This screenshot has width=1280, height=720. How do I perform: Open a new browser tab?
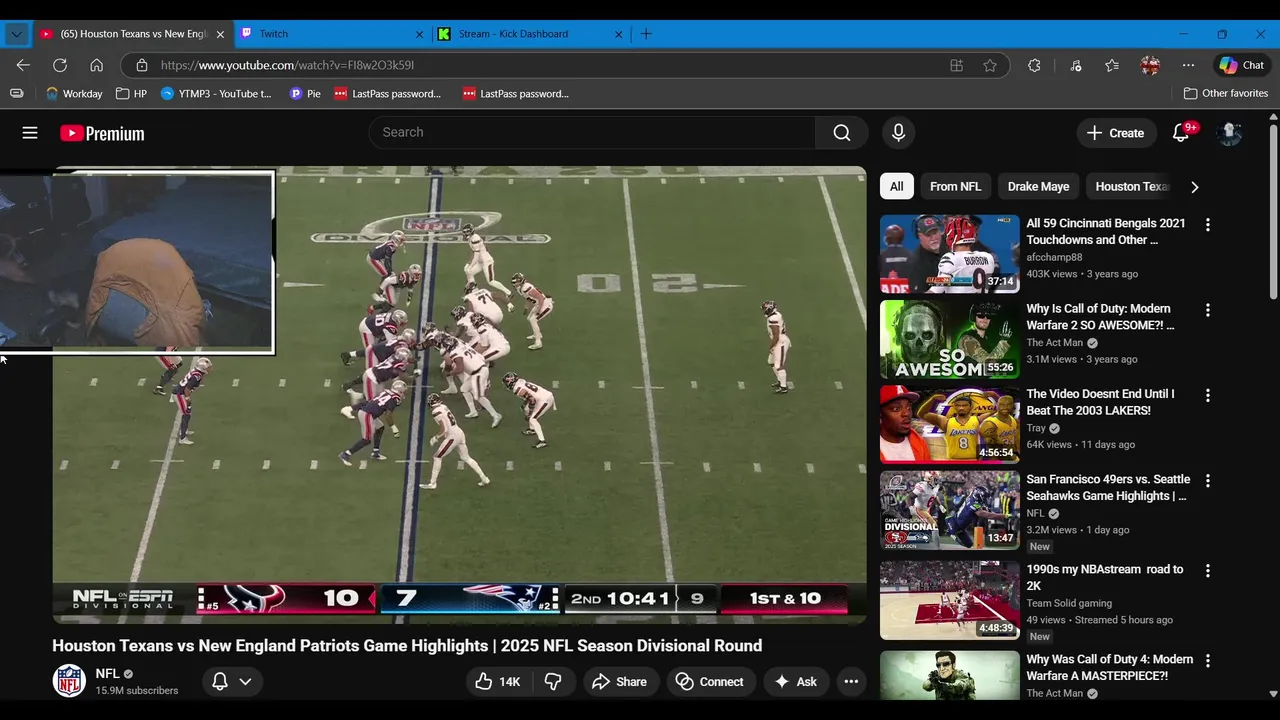click(646, 34)
